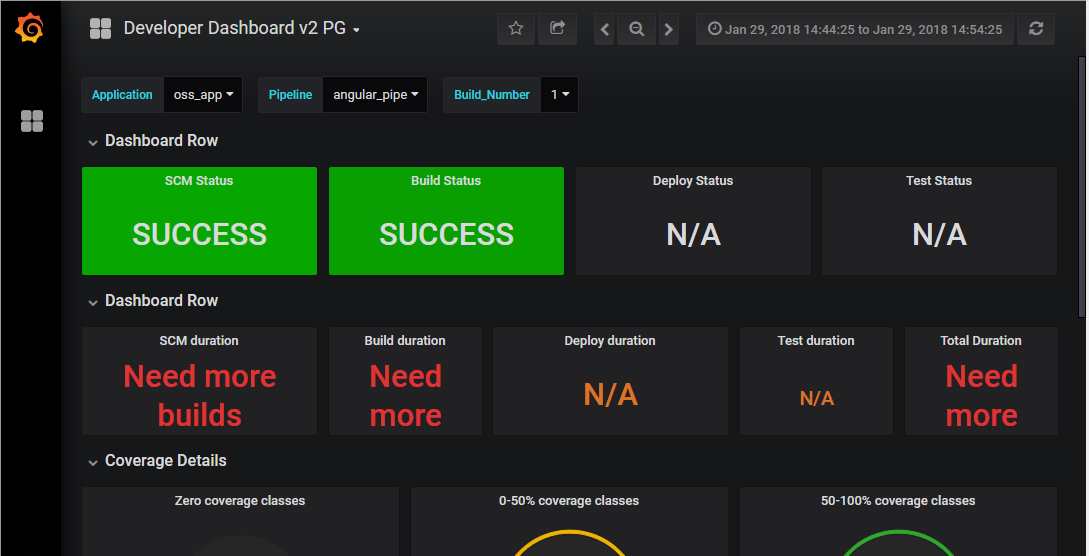This screenshot has height=556, width=1089.
Task: Click the Grafana logo icon
Action: (x=30, y=29)
